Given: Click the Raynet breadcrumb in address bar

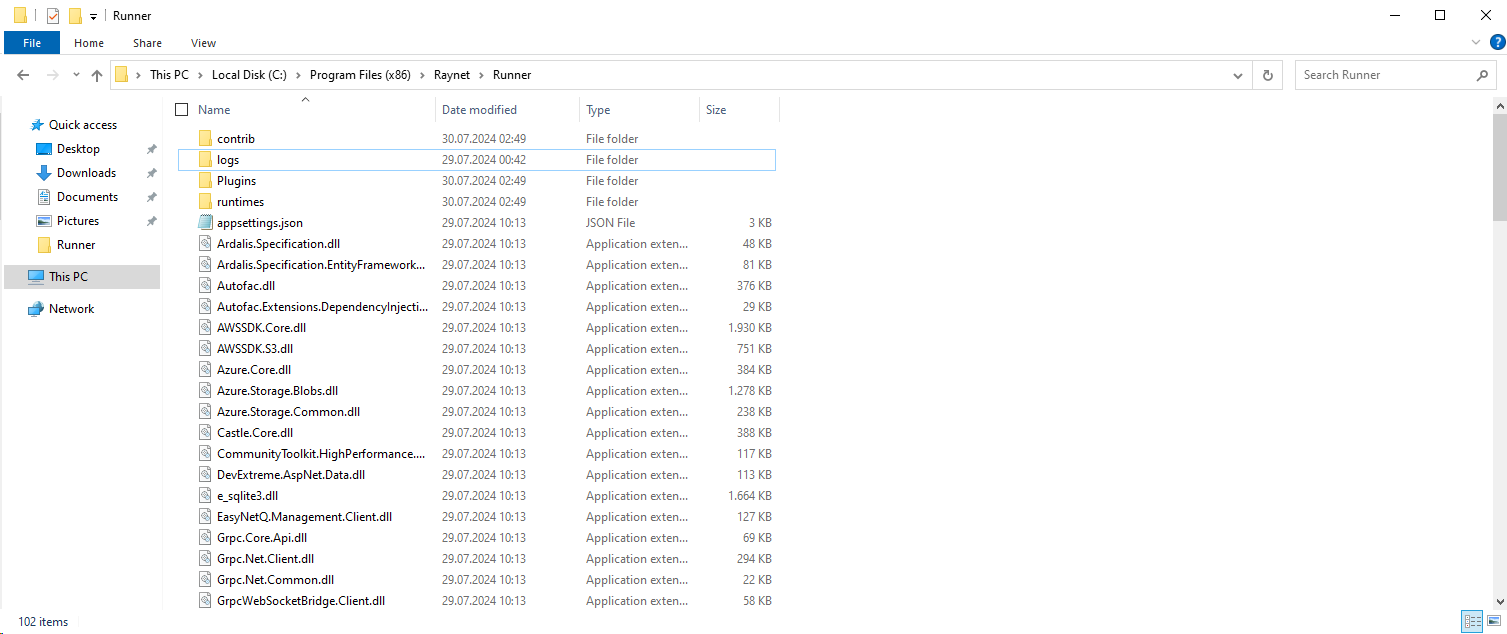Looking at the screenshot, I should 451,75.
